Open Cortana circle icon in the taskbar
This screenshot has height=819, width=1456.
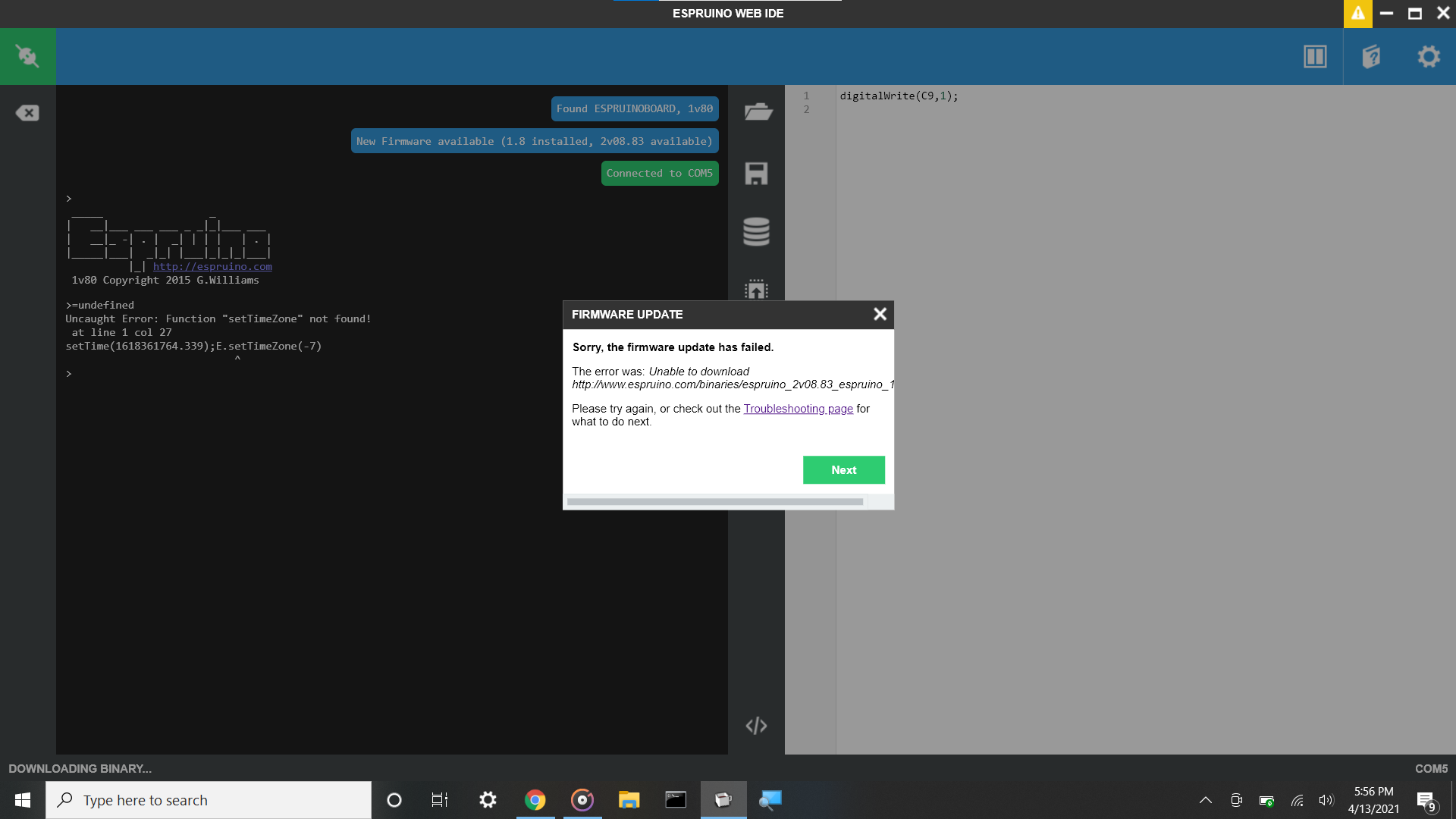point(394,800)
